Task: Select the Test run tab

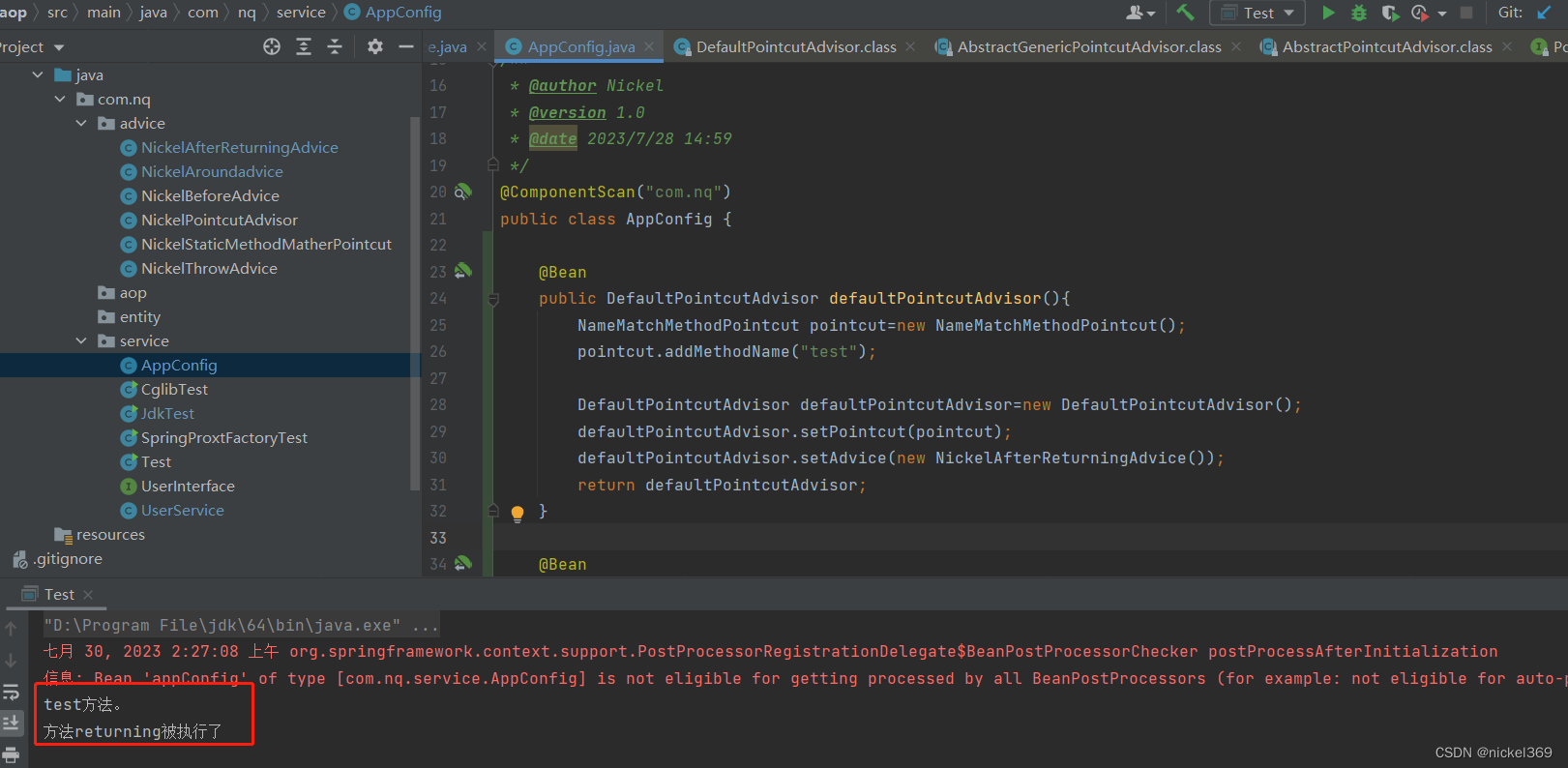Action: tap(58, 594)
